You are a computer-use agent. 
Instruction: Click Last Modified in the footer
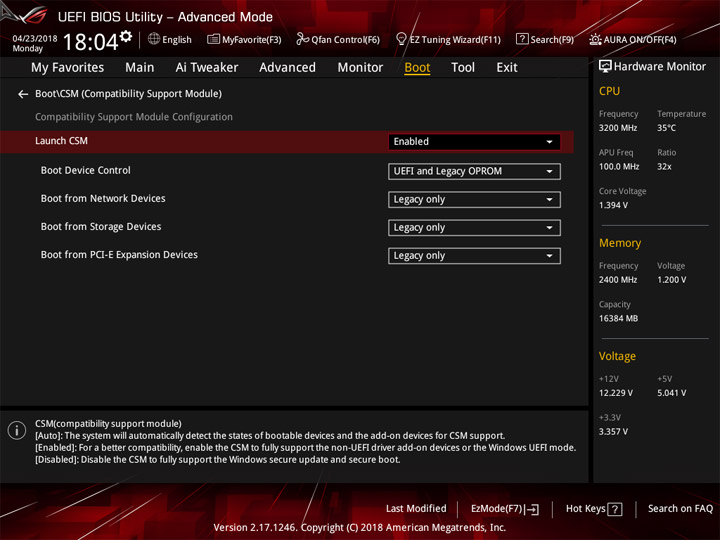[x=416, y=509]
